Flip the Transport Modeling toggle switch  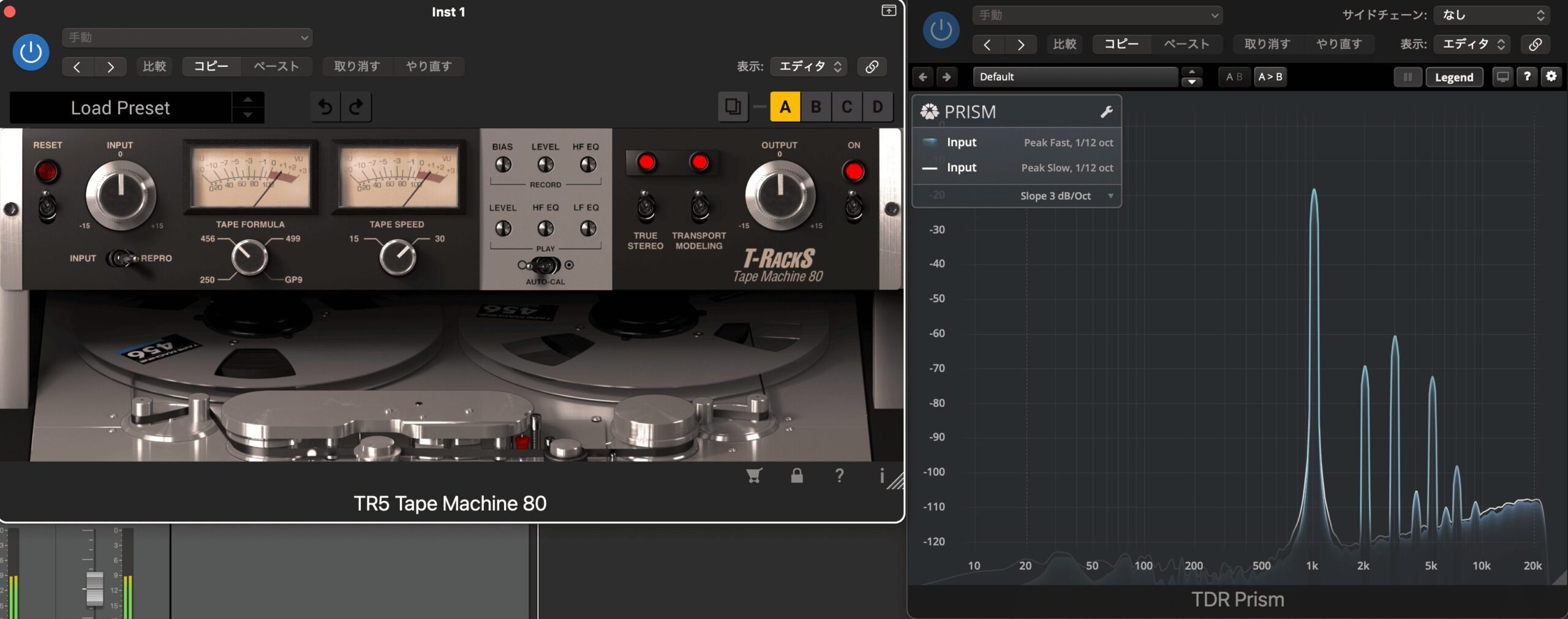tap(699, 207)
